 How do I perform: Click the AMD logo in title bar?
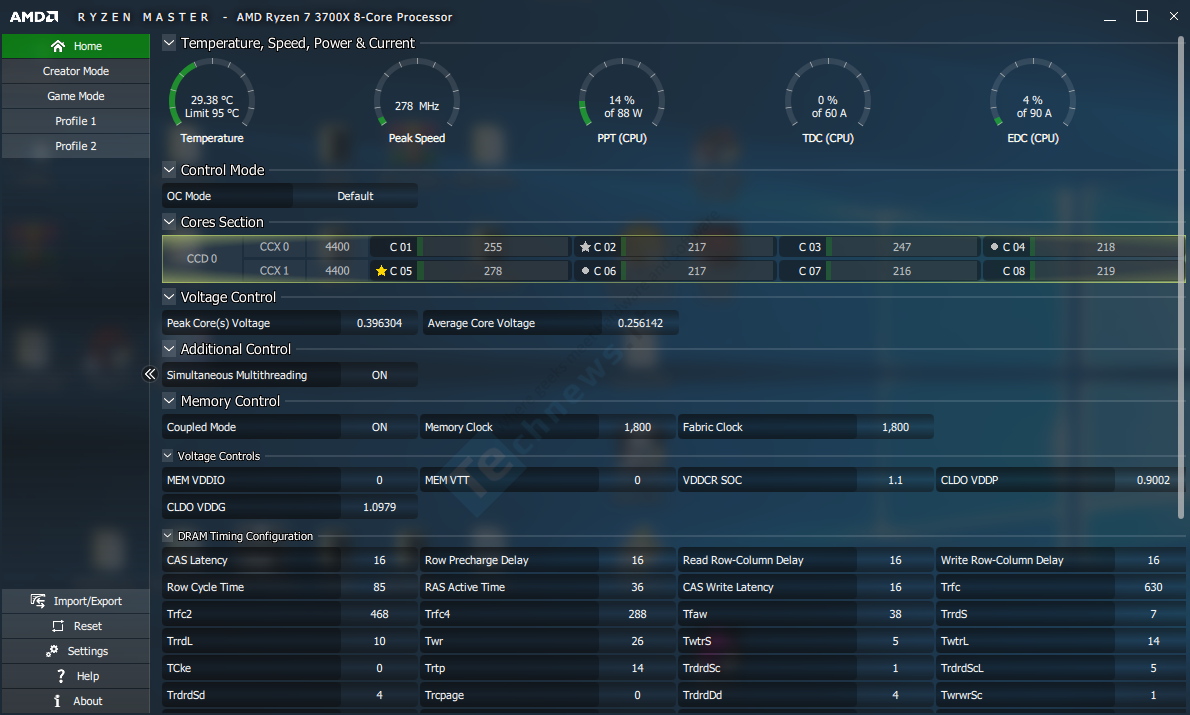coord(34,17)
